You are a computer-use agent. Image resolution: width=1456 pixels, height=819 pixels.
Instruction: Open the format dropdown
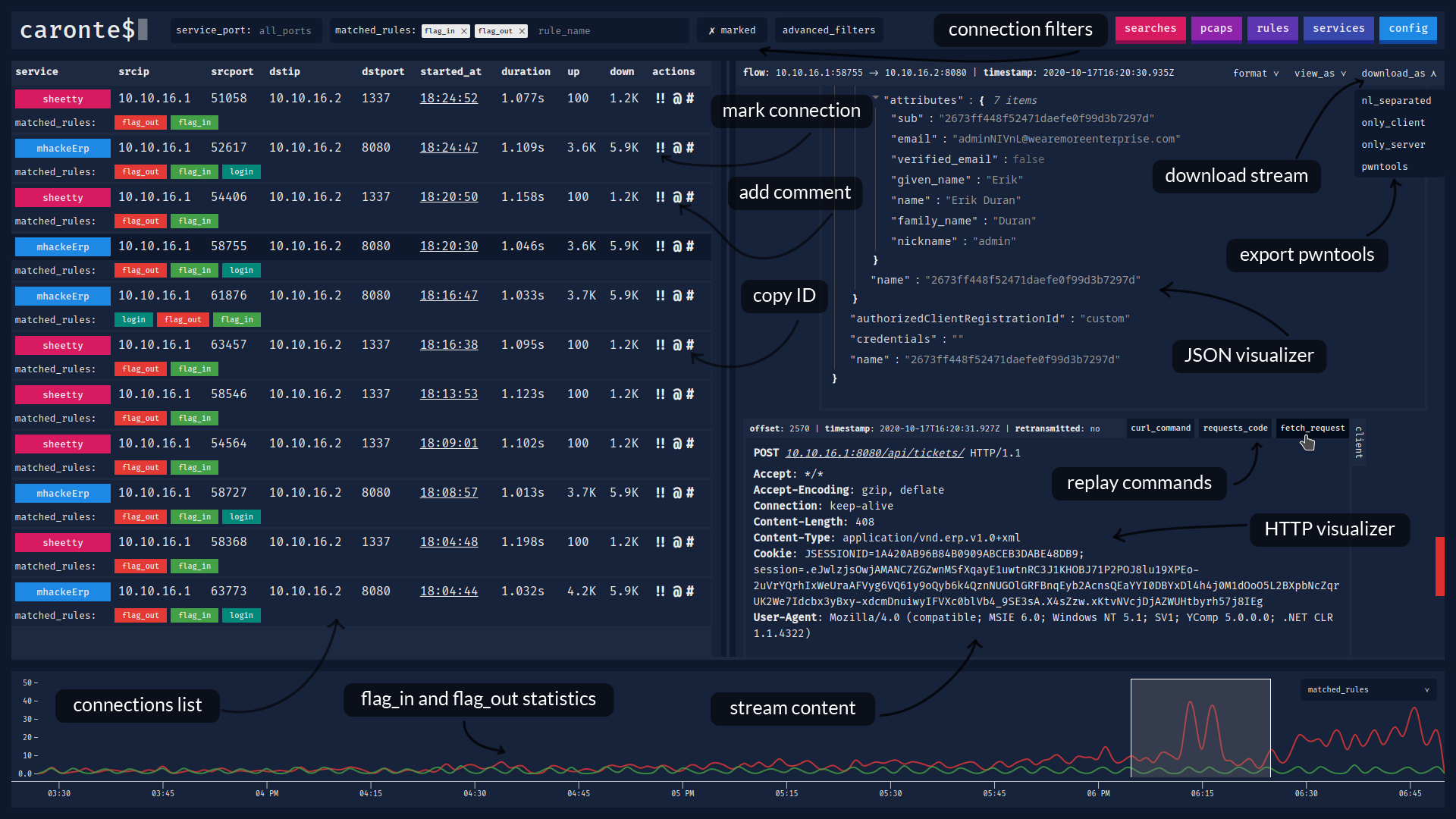tap(1256, 74)
